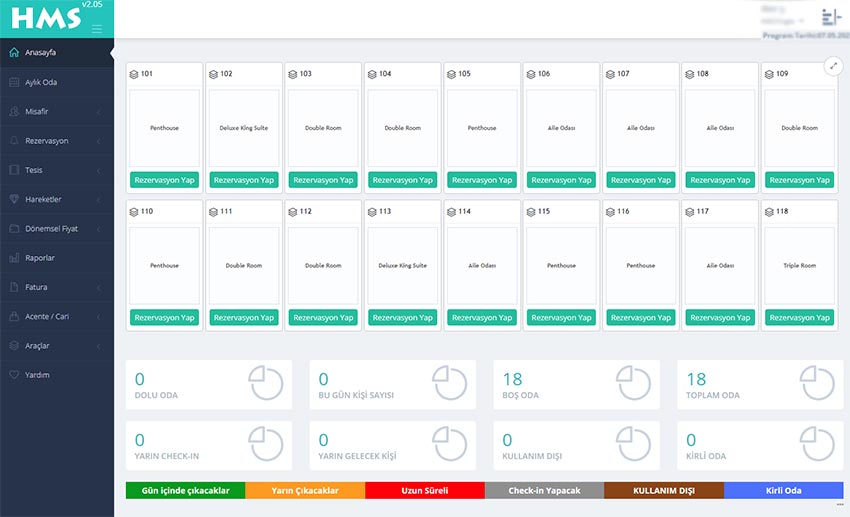The image size is (850, 517).
Task: Select the room 106 Aile Odası thumbnail
Action: 561,128
